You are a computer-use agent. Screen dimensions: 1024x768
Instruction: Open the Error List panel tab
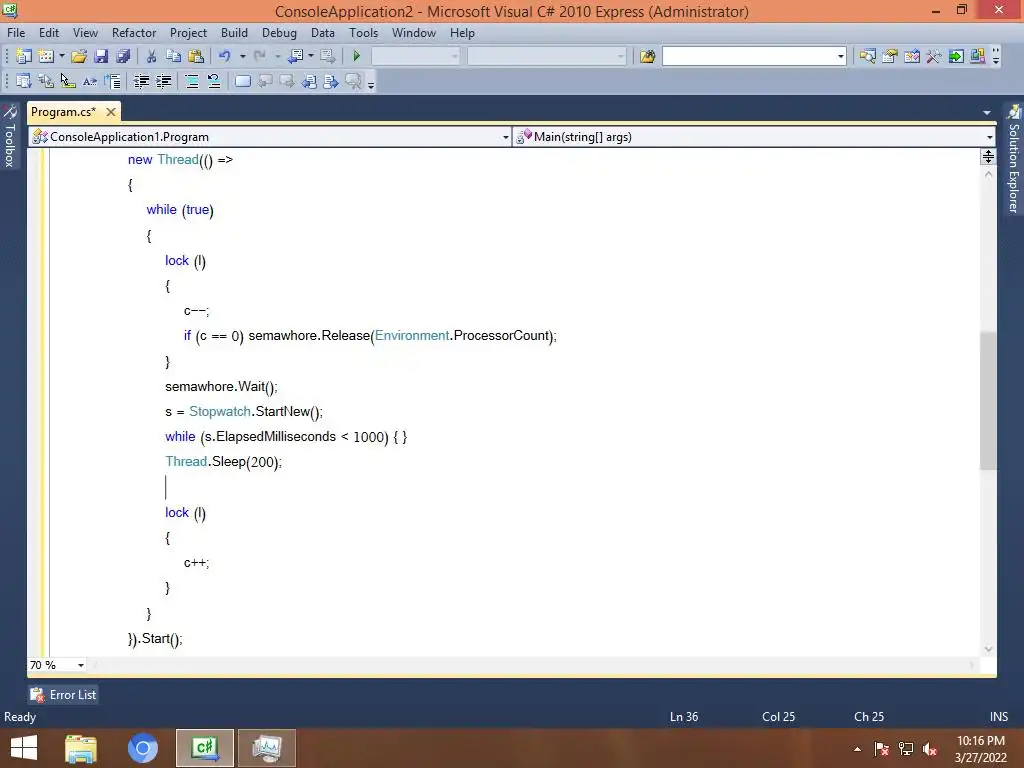coord(63,695)
